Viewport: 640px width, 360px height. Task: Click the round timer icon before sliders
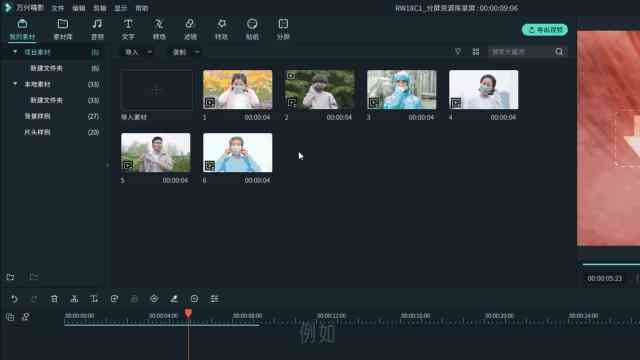tap(195, 299)
